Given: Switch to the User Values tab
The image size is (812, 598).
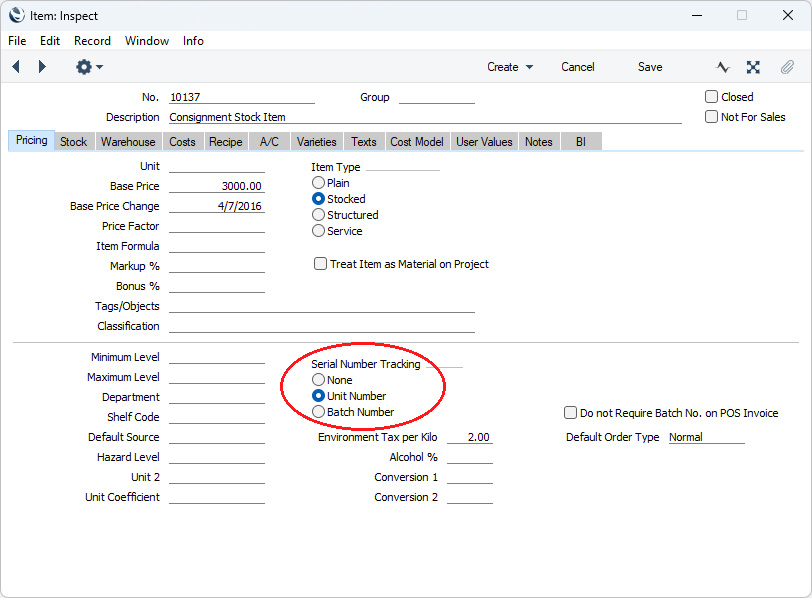Looking at the screenshot, I should [x=484, y=142].
